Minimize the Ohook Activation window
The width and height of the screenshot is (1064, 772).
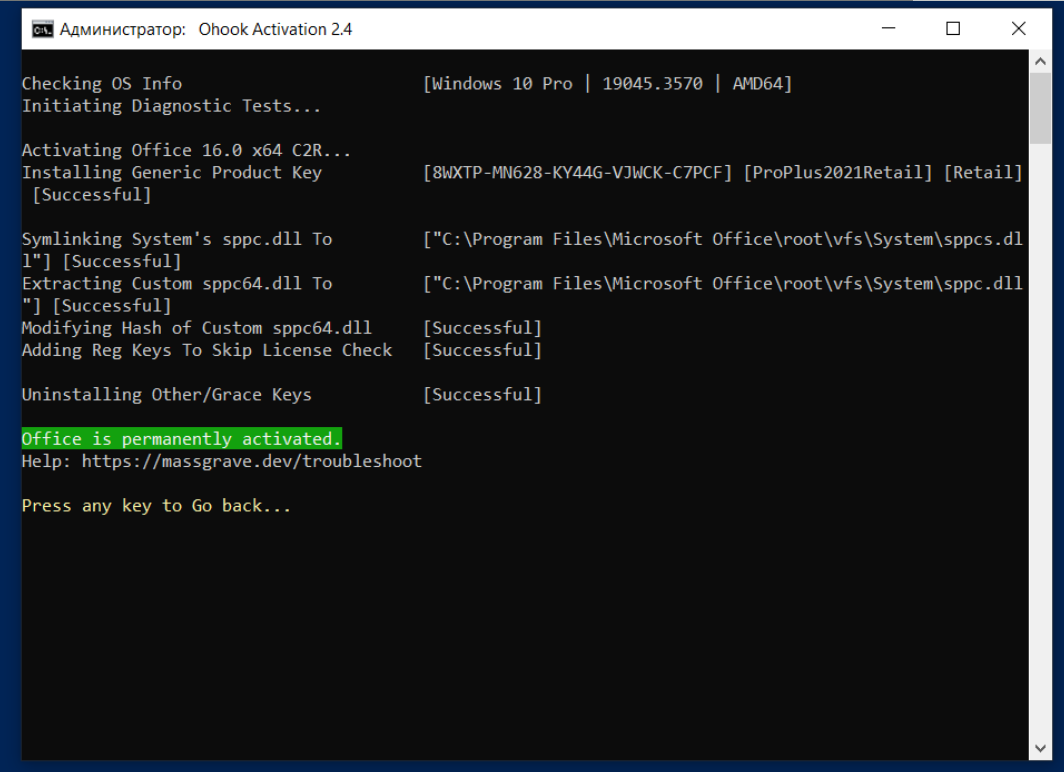(x=888, y=29)
